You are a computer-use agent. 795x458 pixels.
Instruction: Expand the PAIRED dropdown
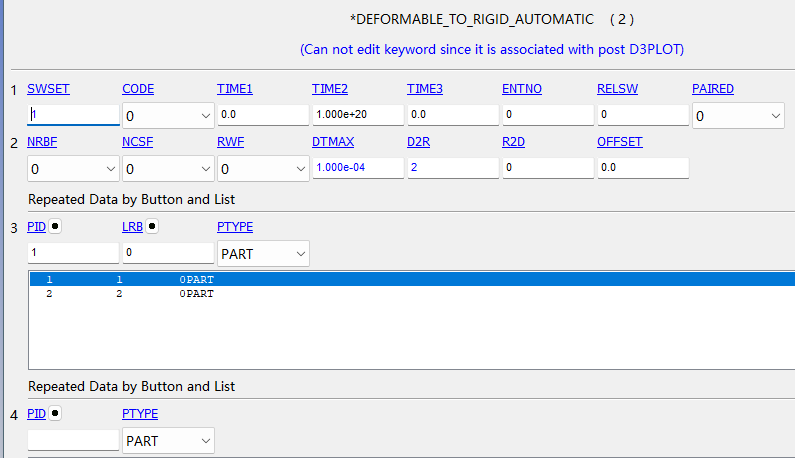738,116
